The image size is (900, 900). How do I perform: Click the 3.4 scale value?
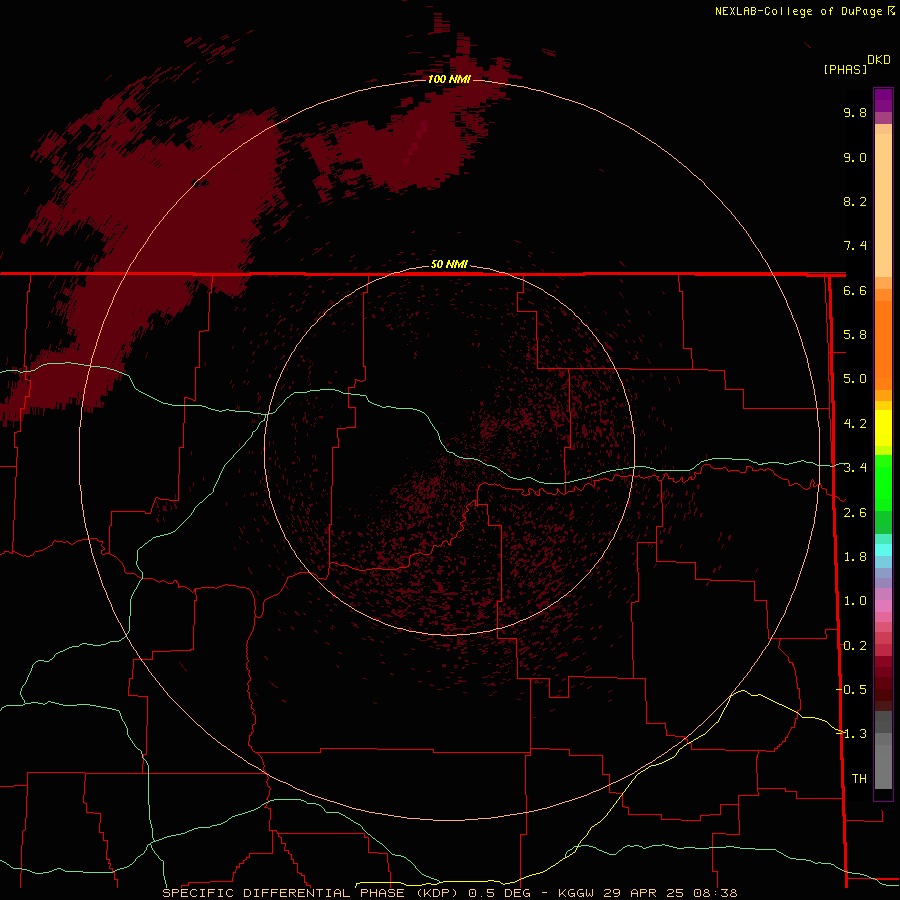click(855, 468)
